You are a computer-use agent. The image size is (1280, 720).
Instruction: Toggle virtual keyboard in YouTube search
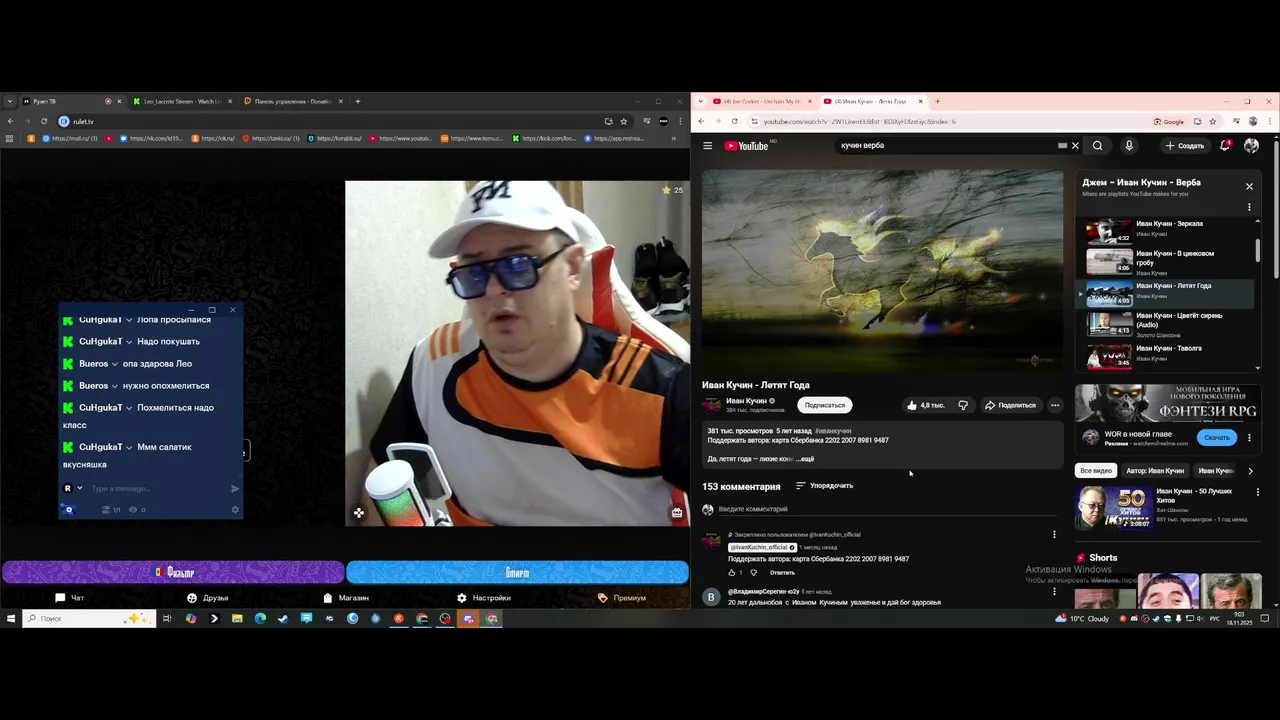click(1062, 146)
